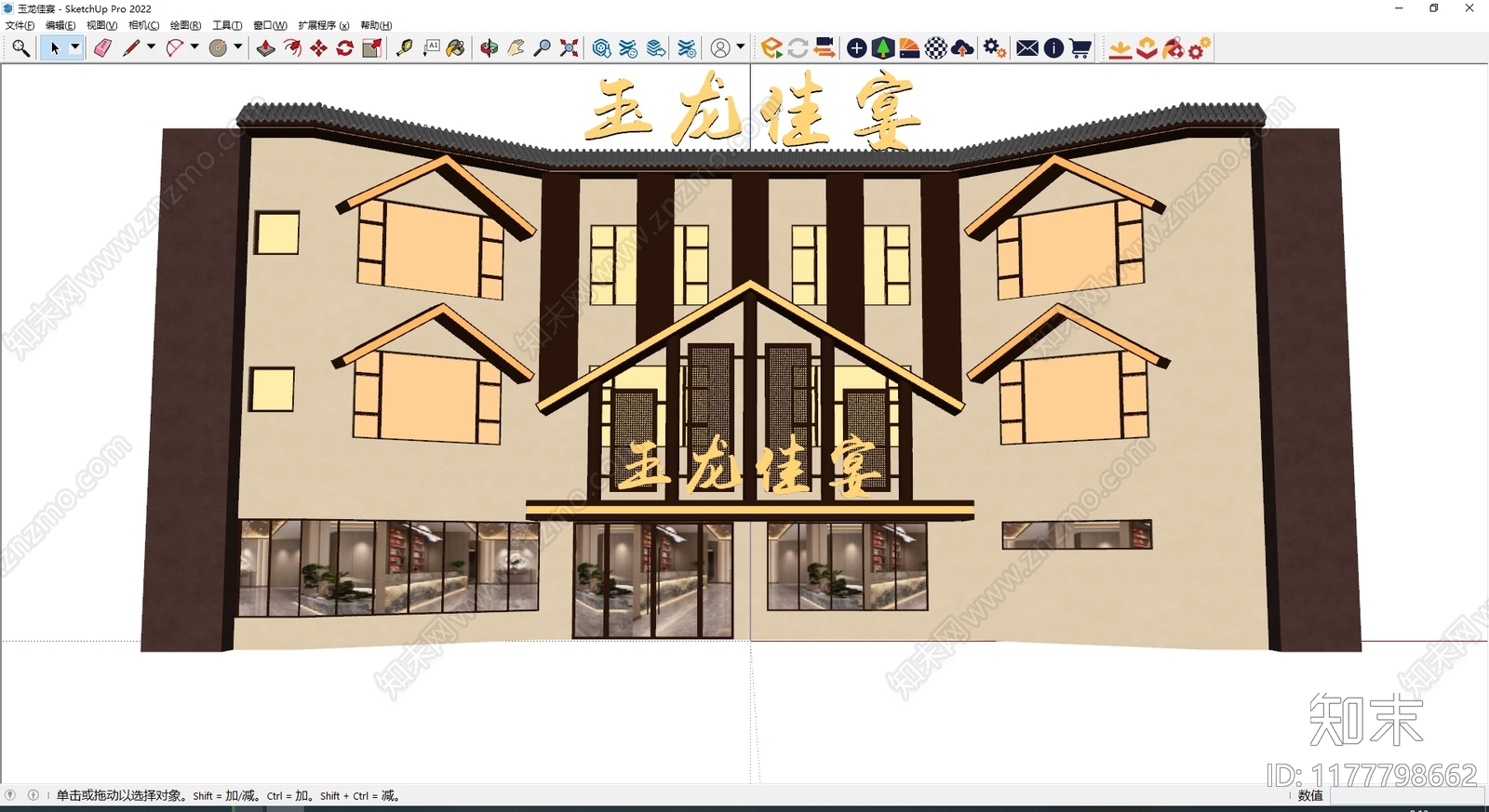Activate the Push/Pull tool

tap(266, 48)
